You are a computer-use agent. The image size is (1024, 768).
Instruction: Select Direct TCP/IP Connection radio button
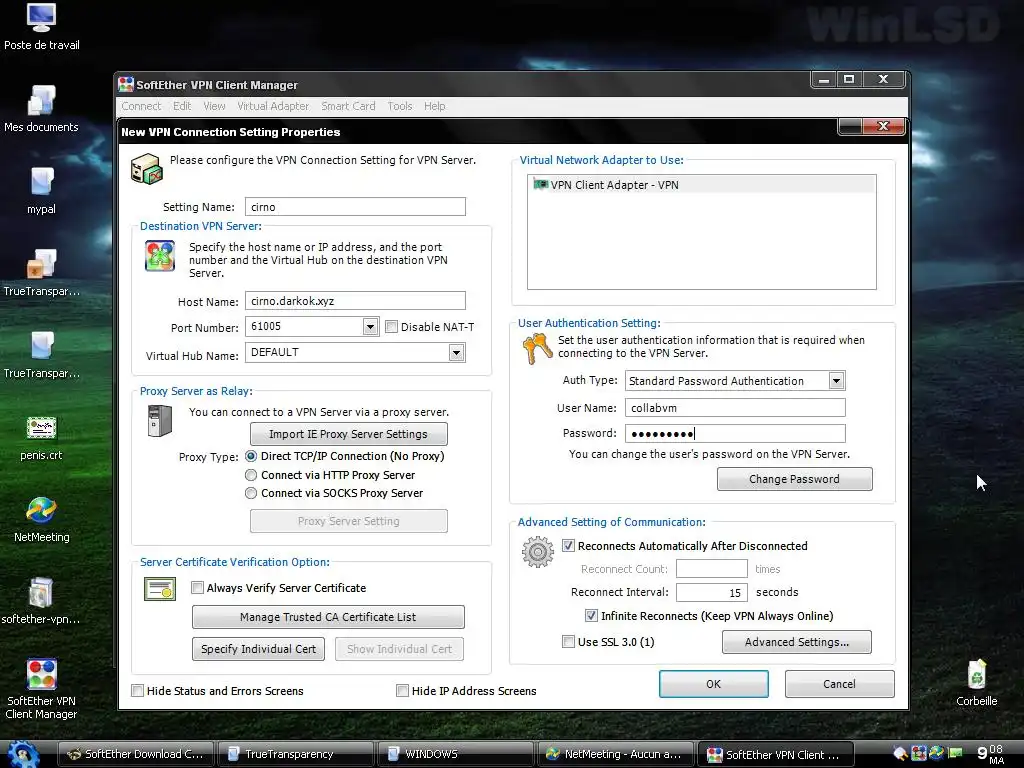(251, 456)
